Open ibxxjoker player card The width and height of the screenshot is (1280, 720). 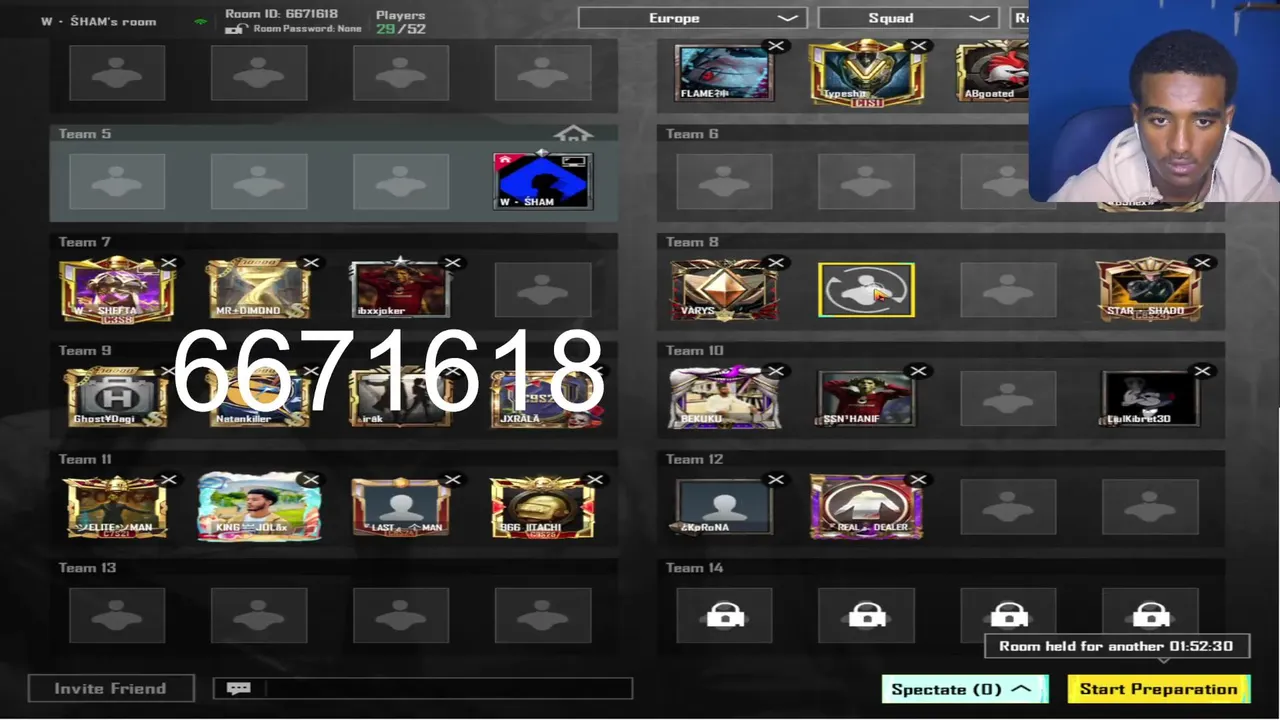pyautogui.click(x=401, y=290)
